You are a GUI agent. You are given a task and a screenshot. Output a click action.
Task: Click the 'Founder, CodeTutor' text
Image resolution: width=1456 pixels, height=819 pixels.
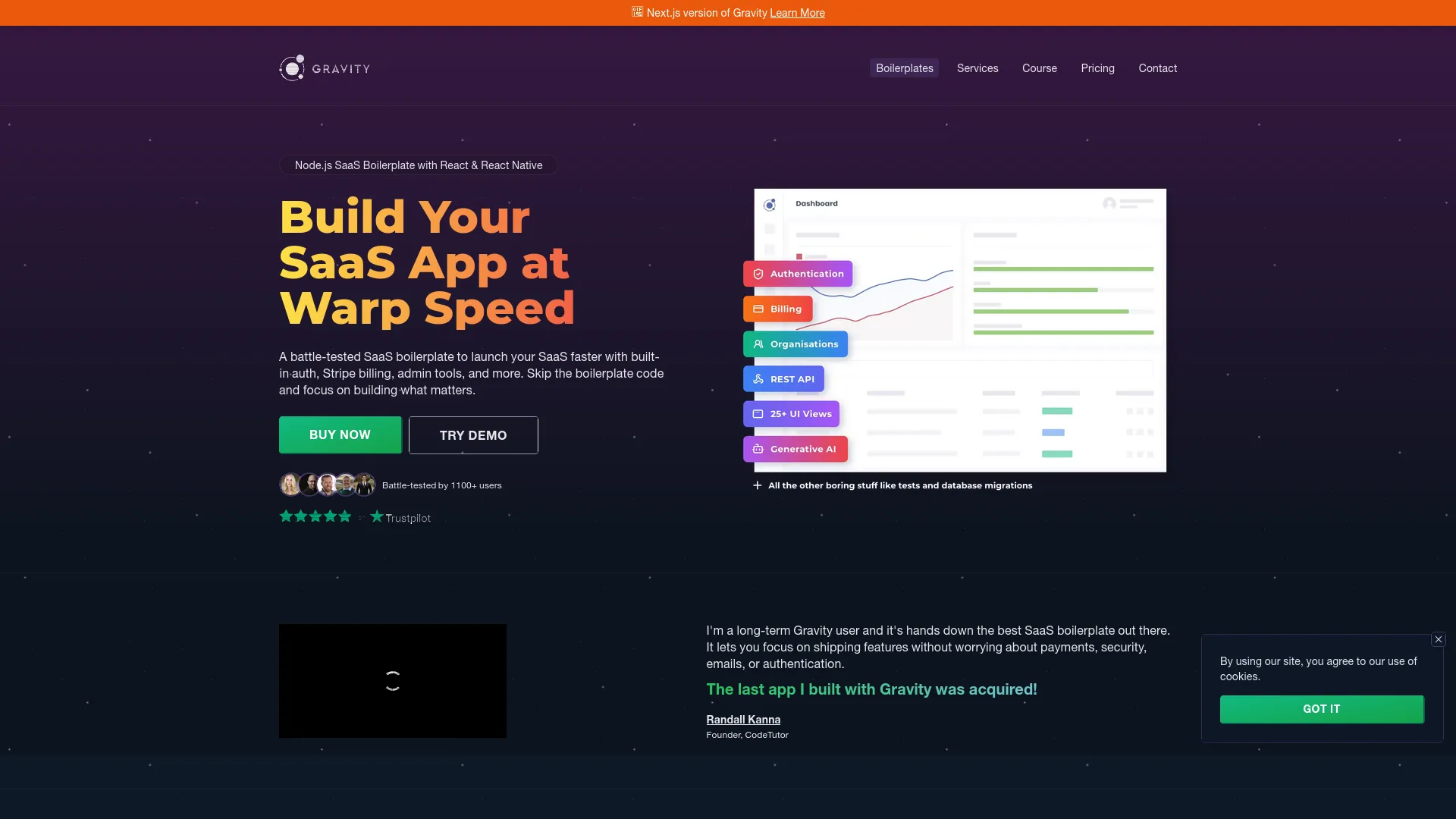click(x=747, y=735)
